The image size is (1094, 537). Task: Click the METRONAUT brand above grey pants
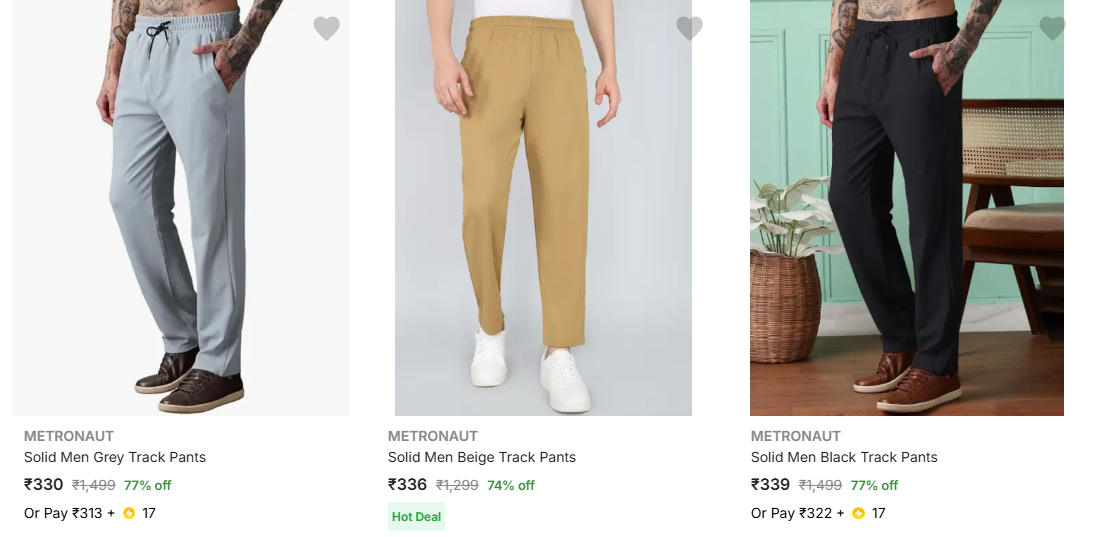69,436
